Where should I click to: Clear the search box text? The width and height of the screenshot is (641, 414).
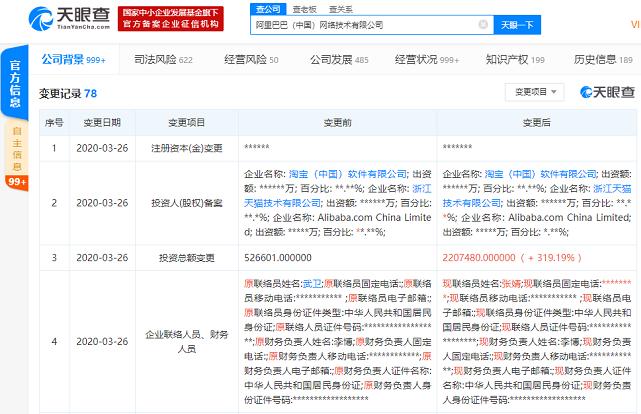pyautogui.click(x=483, y=25)
